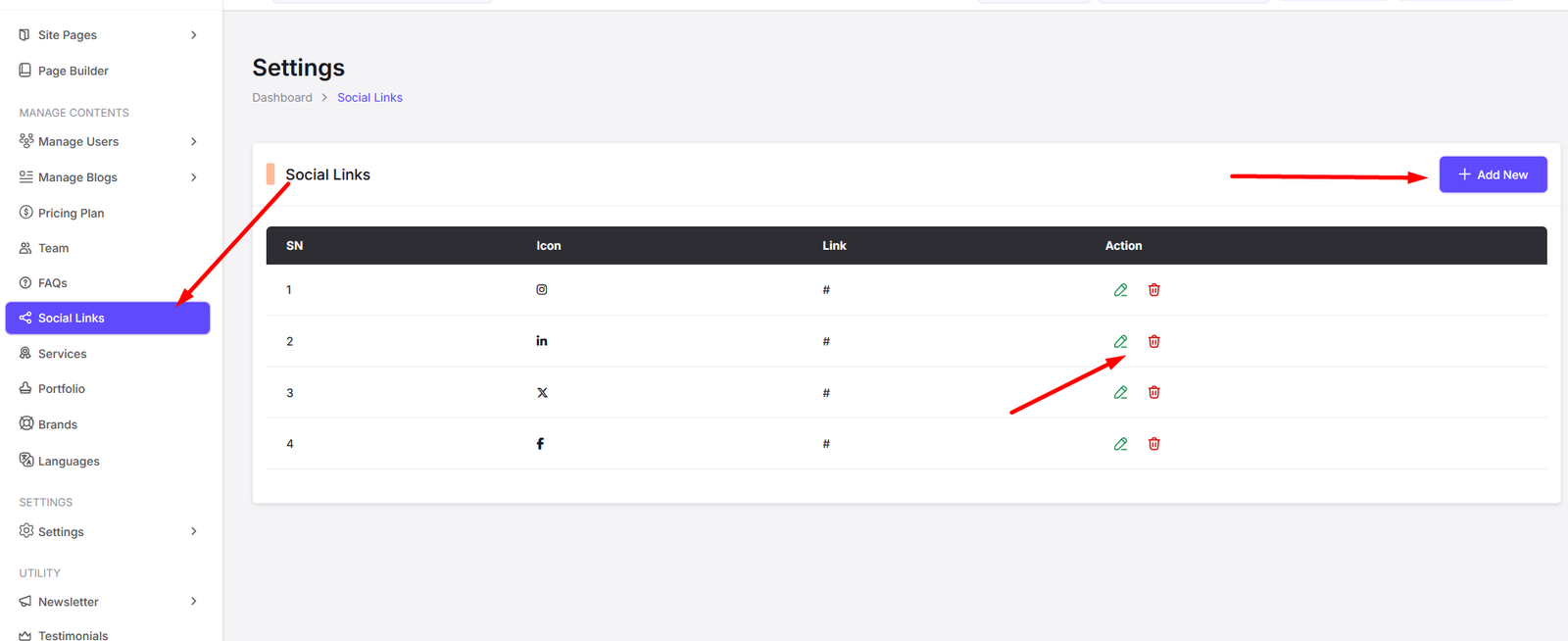Click the Add New button

click(1493, 174)
